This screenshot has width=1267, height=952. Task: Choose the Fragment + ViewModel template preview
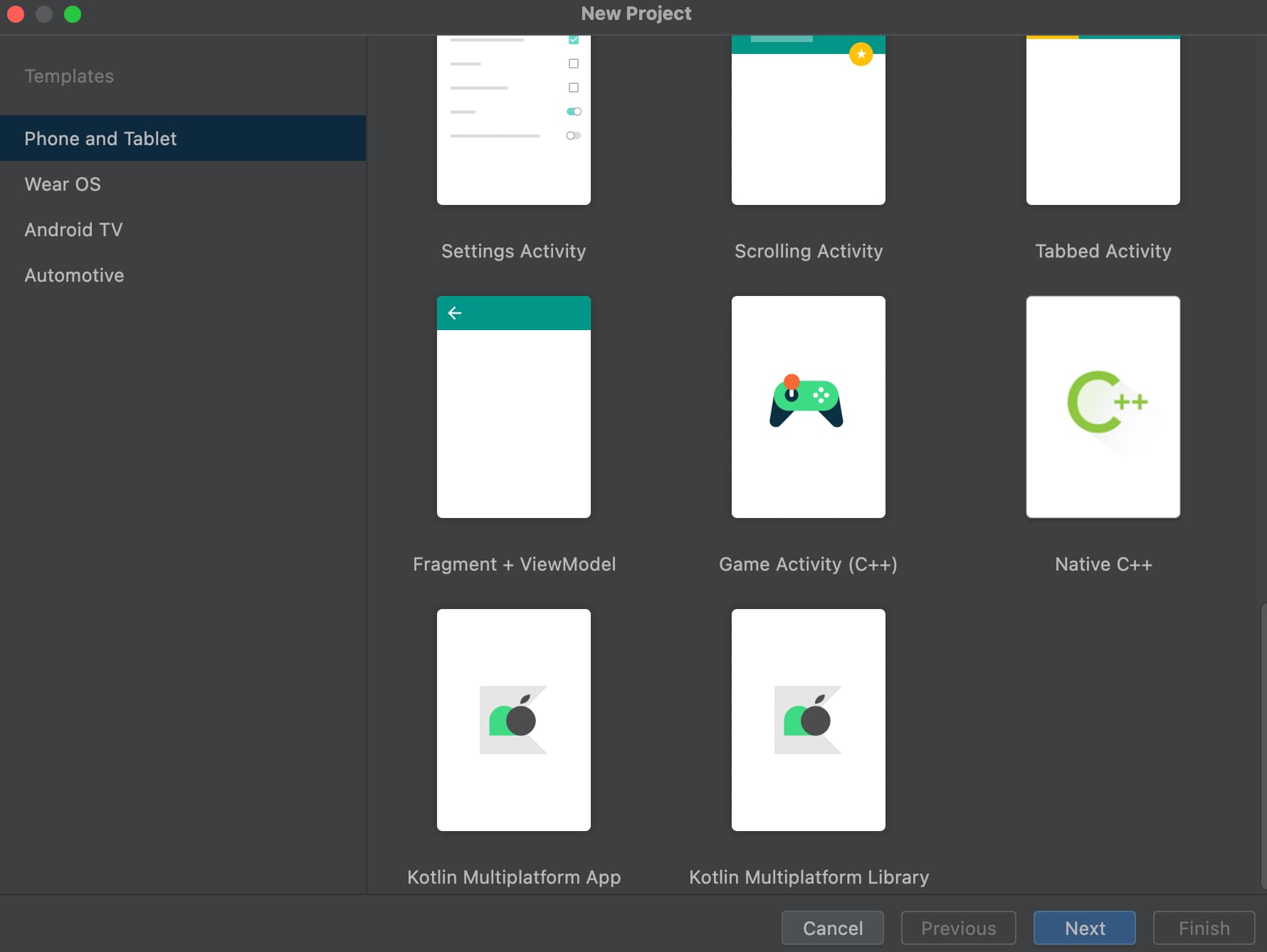point(513,407)
